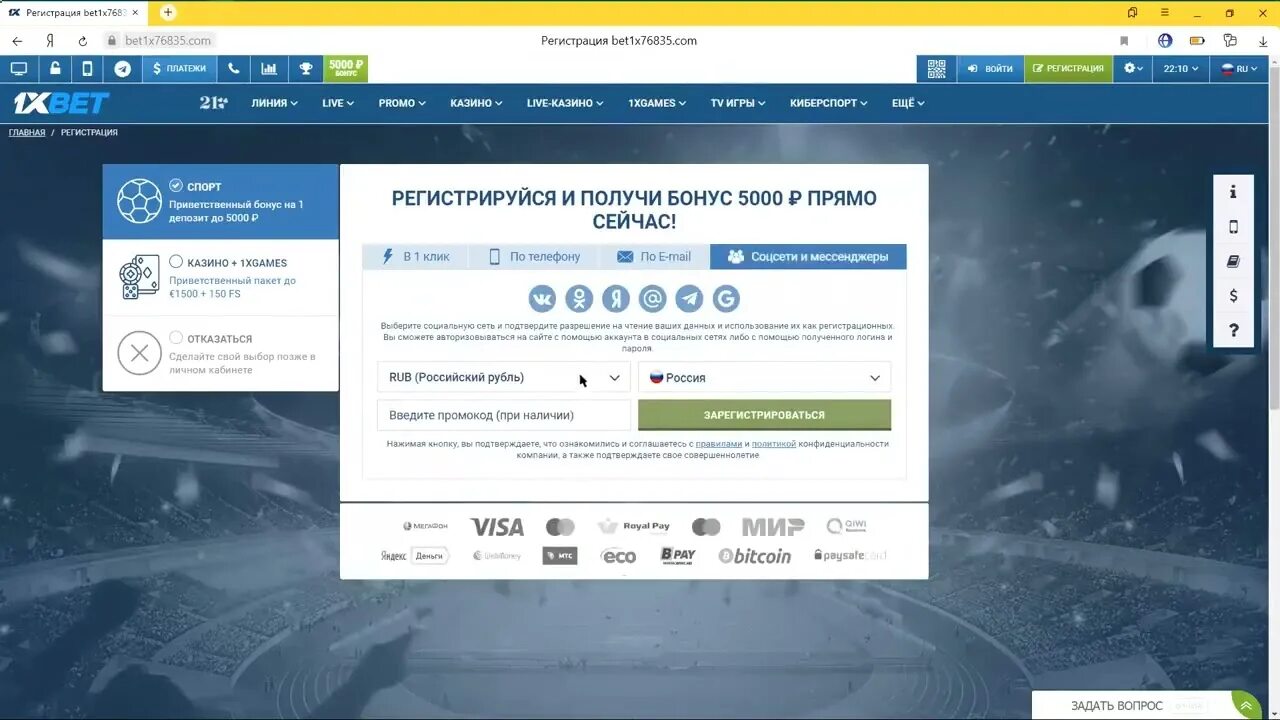Open the Россия country dropdown
1280x720 pixels.
click(764, 377)
